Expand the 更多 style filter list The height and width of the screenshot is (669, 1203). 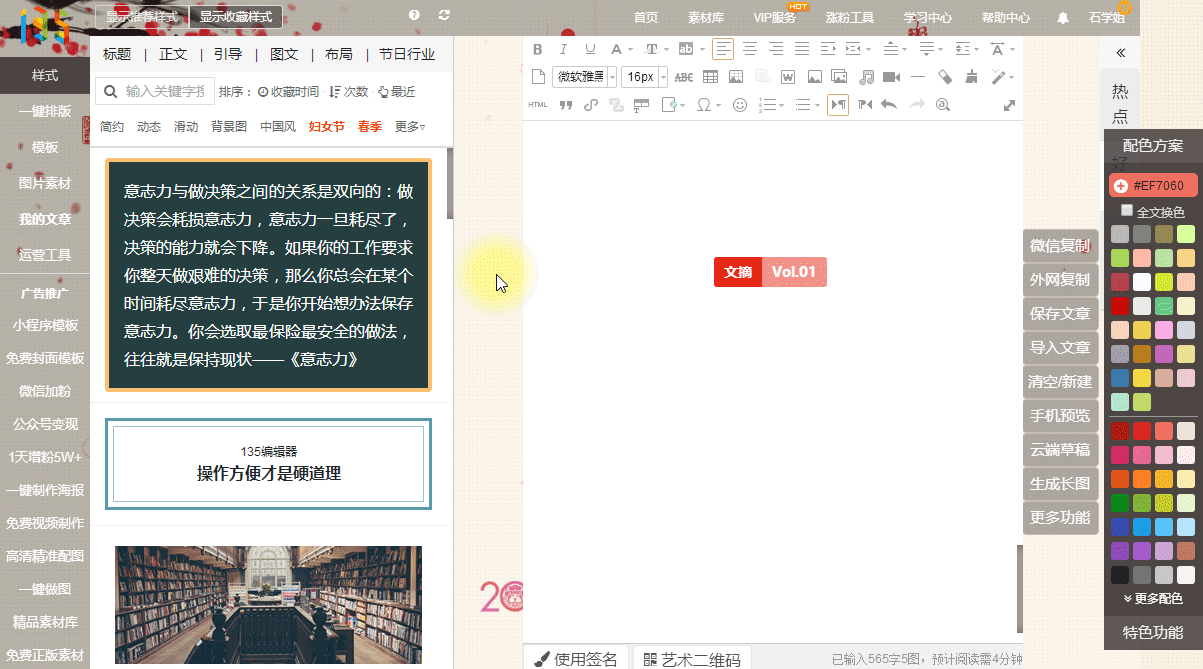pos(409,127)
